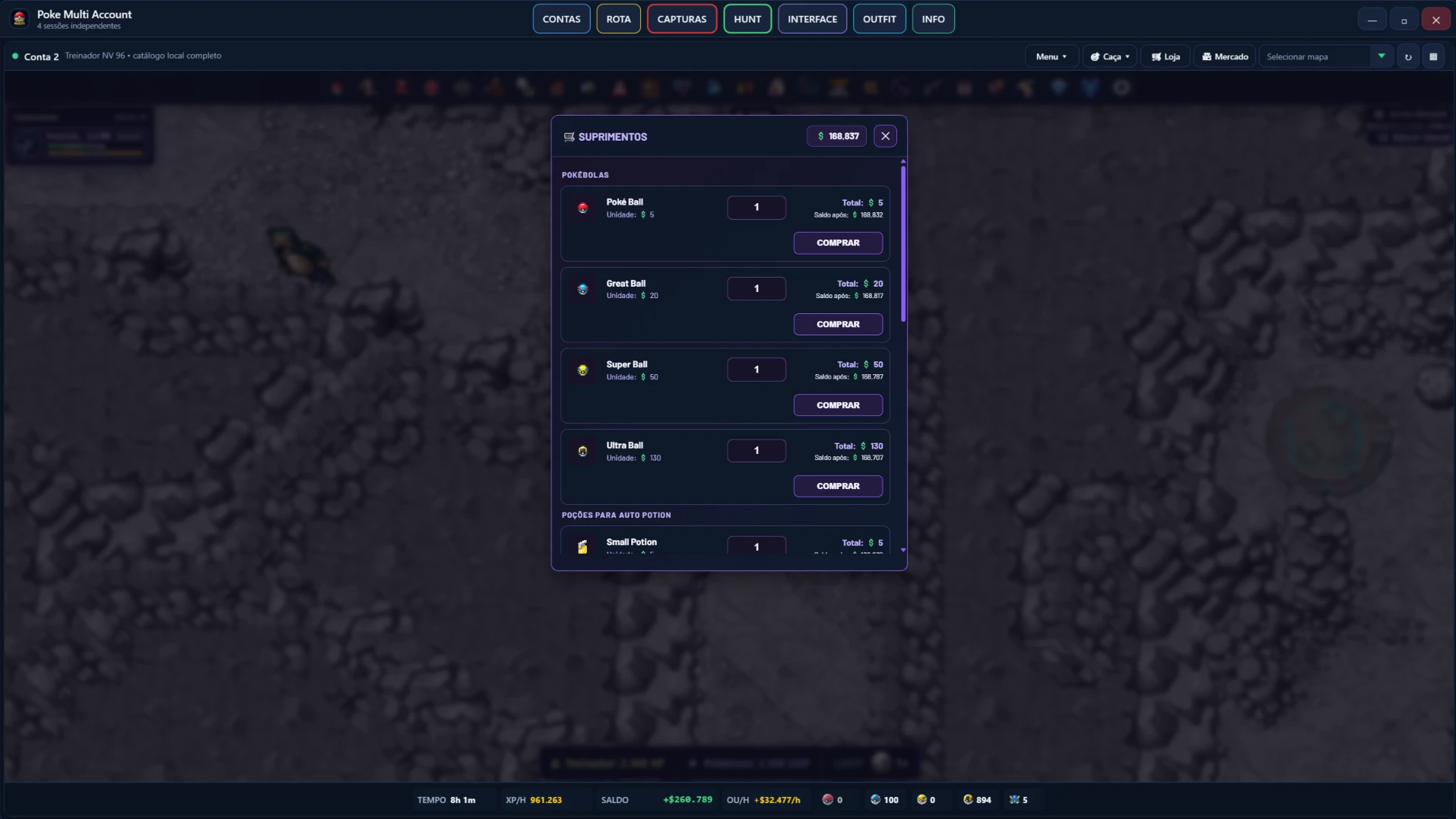This screenshot has height=819, width=1456.
Task: Open the Mercado market button
Action: pos(1224,56)
